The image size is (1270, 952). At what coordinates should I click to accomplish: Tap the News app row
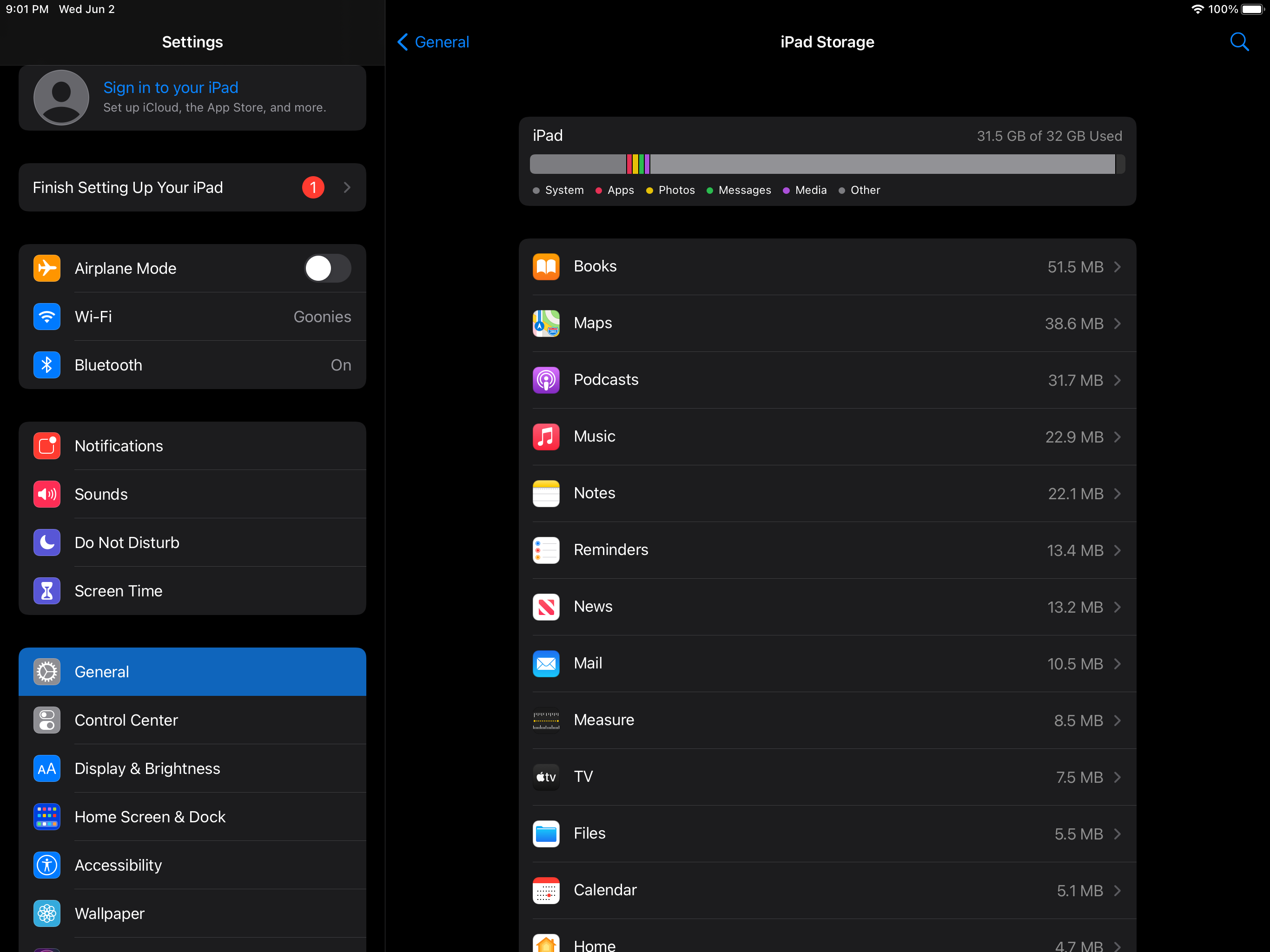[x=827, y=606]
